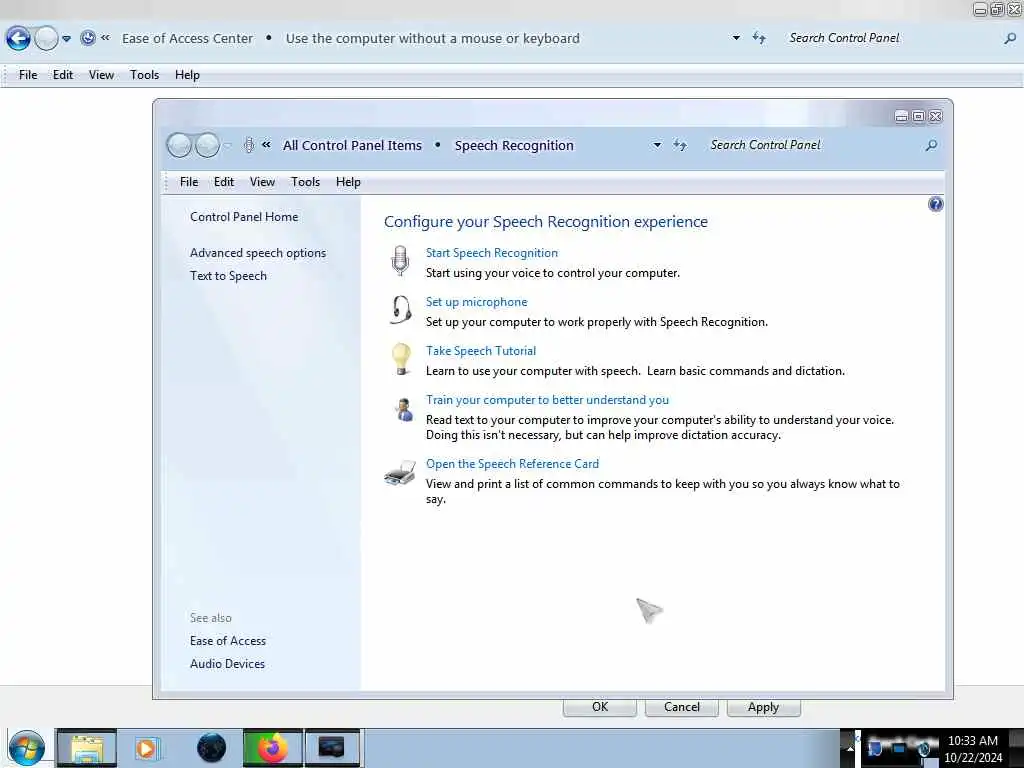Viewport: 1024px width, 768px height.
Task: Click Search Control Panel field in Speech Recognition window
Action: pyautogui.click(x=813, y=145)
